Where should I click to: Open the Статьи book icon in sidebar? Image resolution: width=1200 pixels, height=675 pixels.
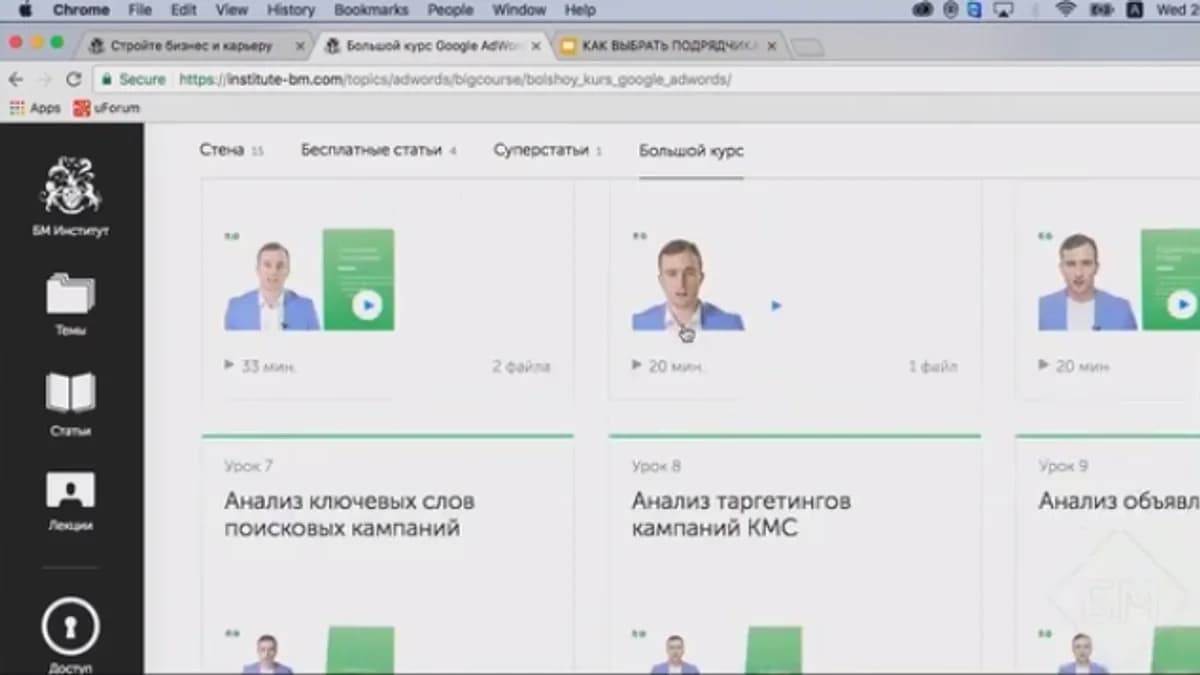[x=70, y=392]
